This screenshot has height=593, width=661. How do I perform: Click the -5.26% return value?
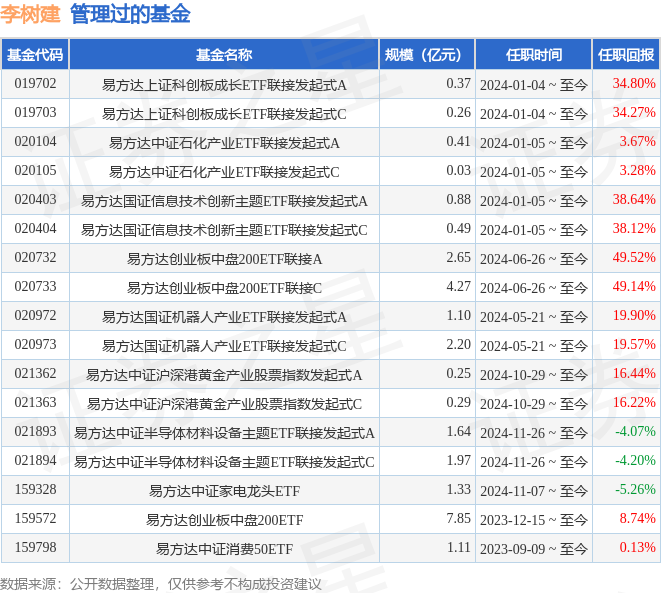tap(635, 490)
